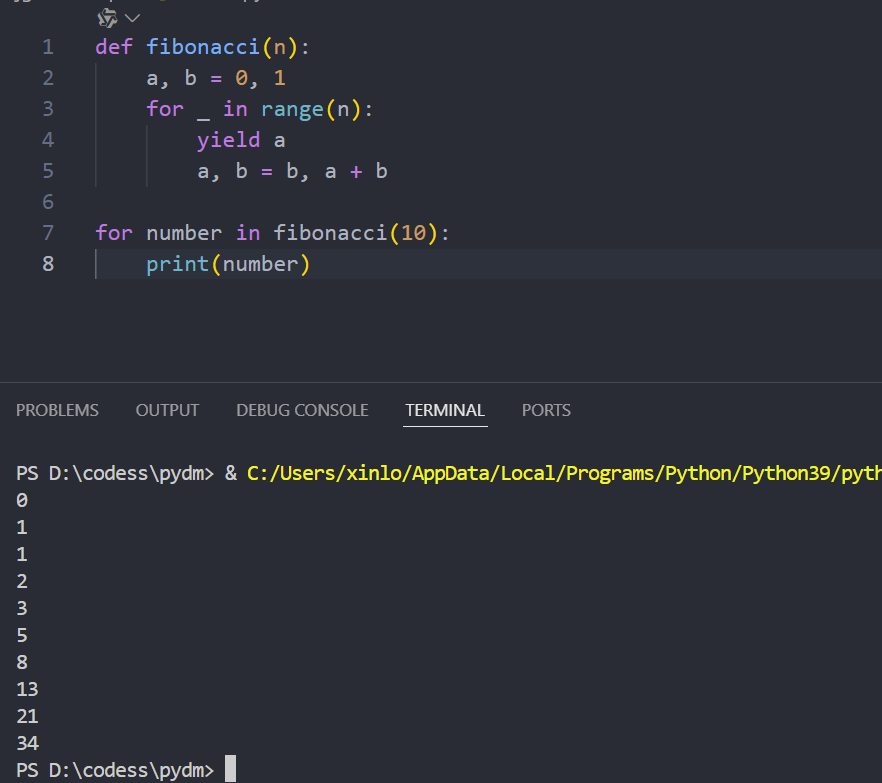
Task: Click terminal output value 13
Action: [x=27, y=689]
